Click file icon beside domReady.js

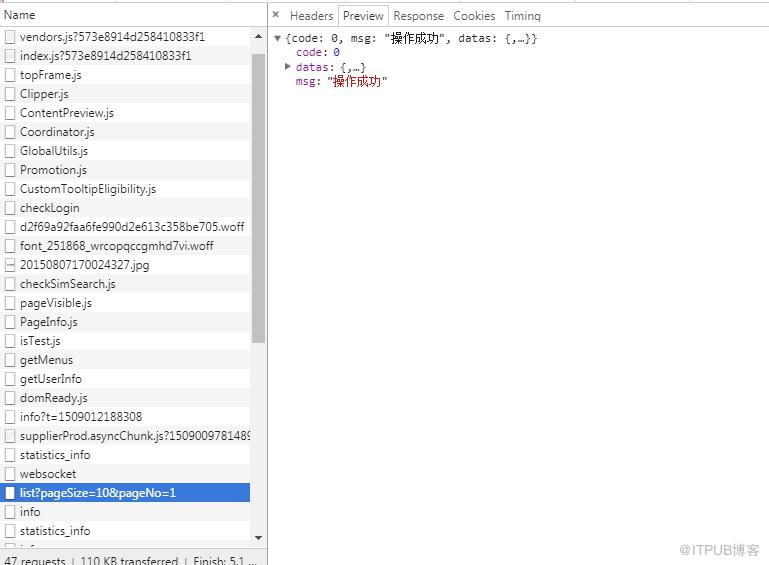click(x=10, y=398)
